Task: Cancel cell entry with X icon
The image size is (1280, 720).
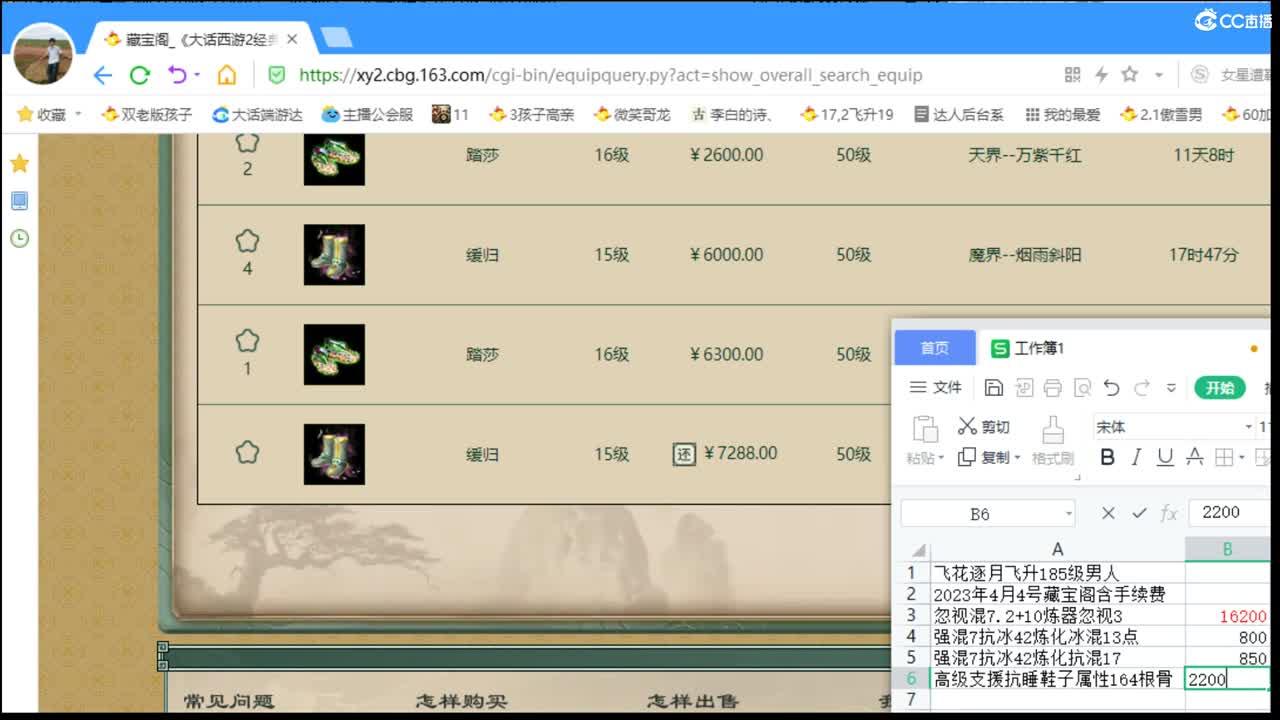Action: (x=1108, y=513)
